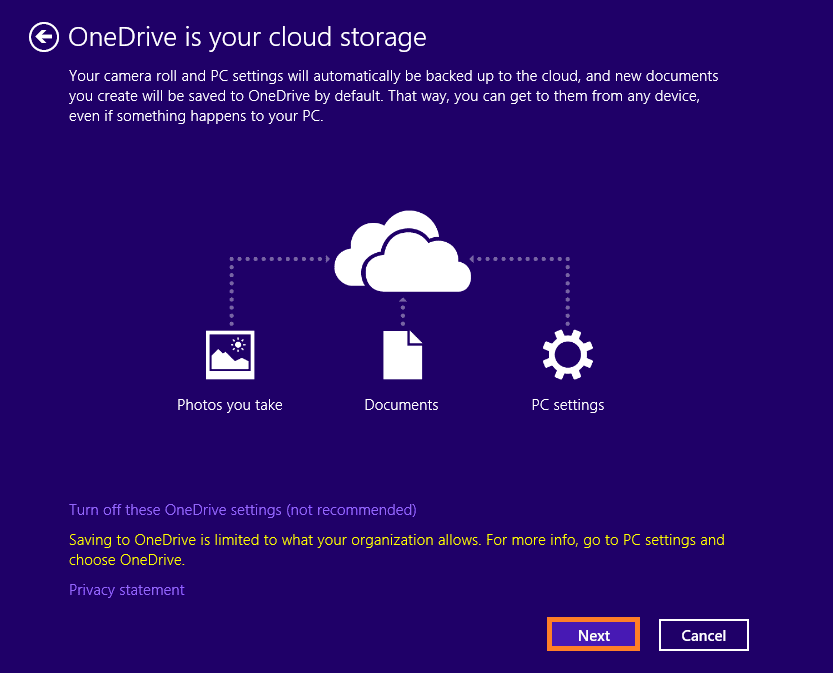Turn off these OneDrive settings link

[243, 510]
